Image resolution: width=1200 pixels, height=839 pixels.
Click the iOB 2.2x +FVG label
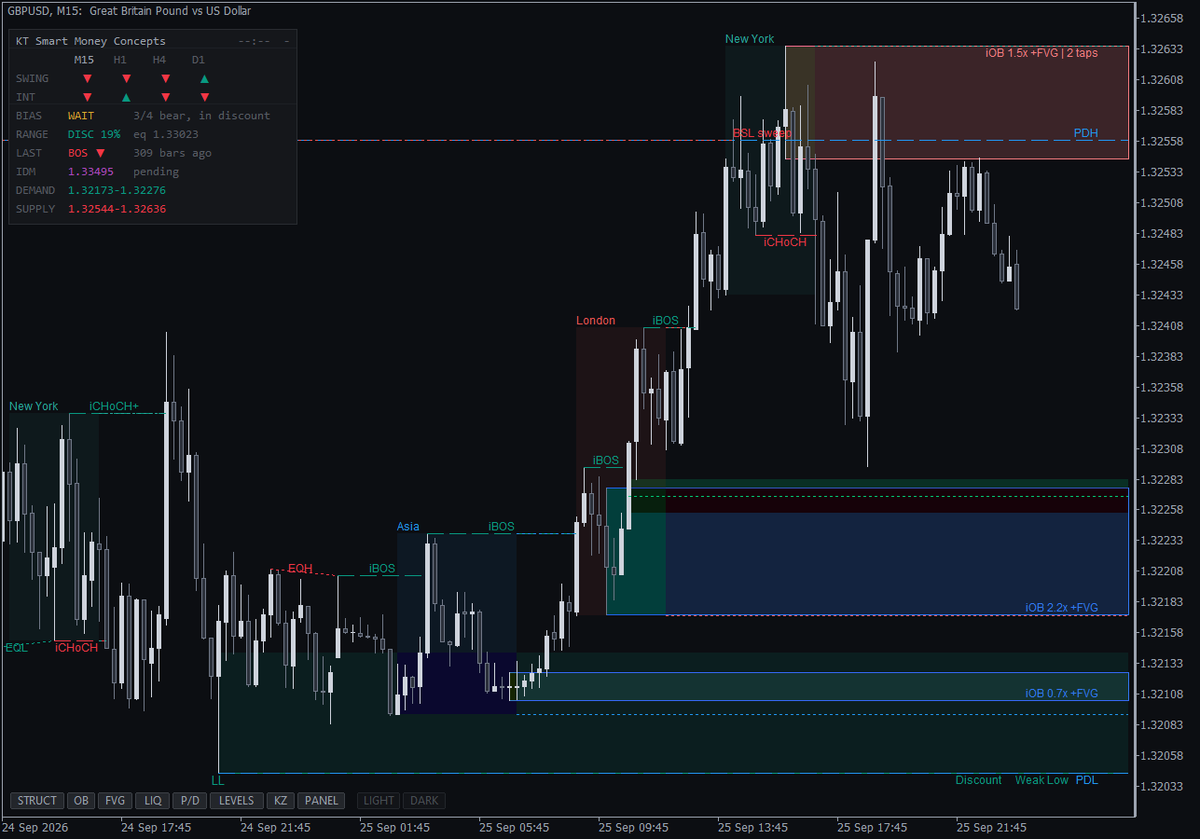pyautogui.click(x=1061, y=607)
